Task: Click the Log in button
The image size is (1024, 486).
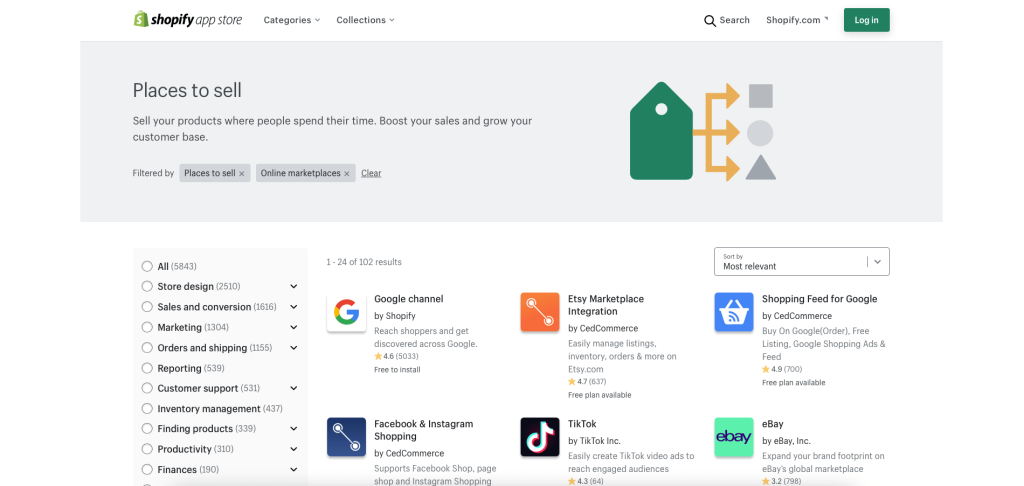Action: 866,20
